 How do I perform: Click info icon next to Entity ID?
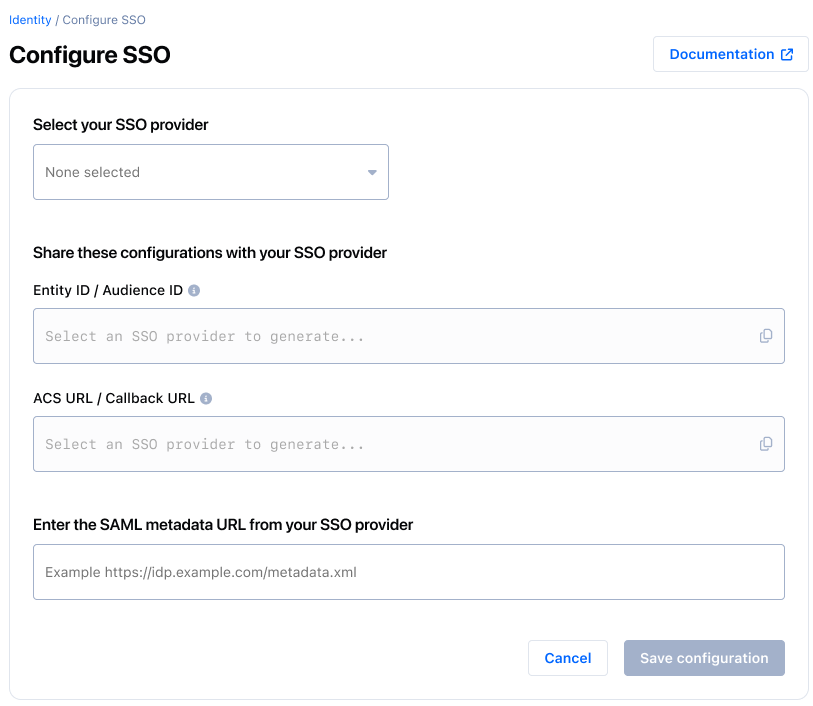point(194,291)
